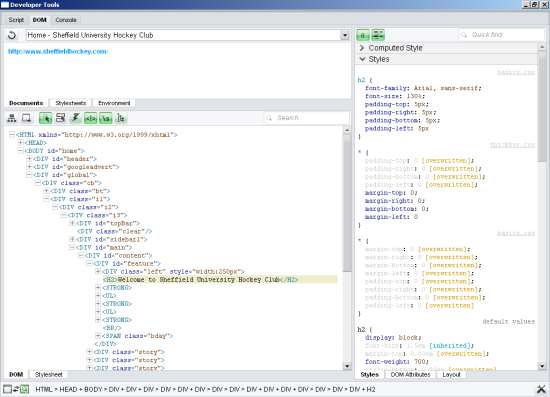The image size is (550, 397).
Task: Select the BODY id="home" row
Action: point(54,150)
